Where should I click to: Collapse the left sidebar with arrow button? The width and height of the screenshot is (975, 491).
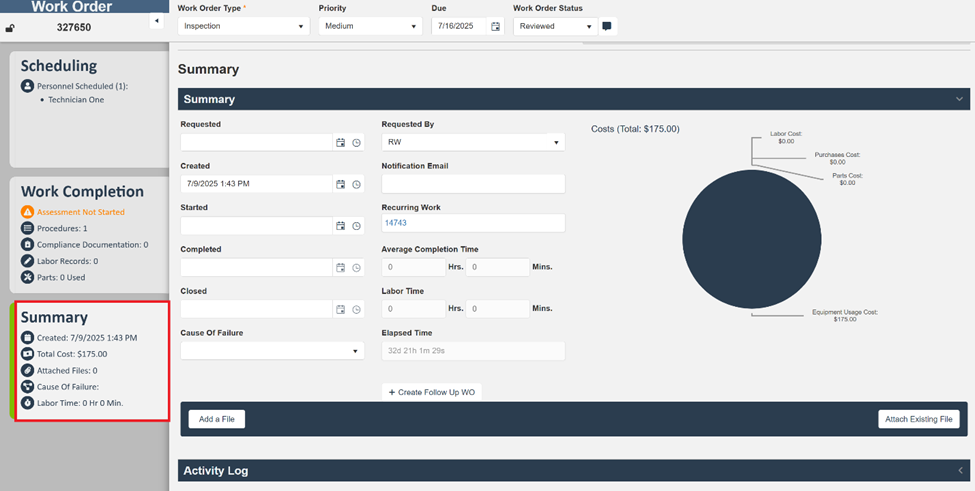point(156,21)
